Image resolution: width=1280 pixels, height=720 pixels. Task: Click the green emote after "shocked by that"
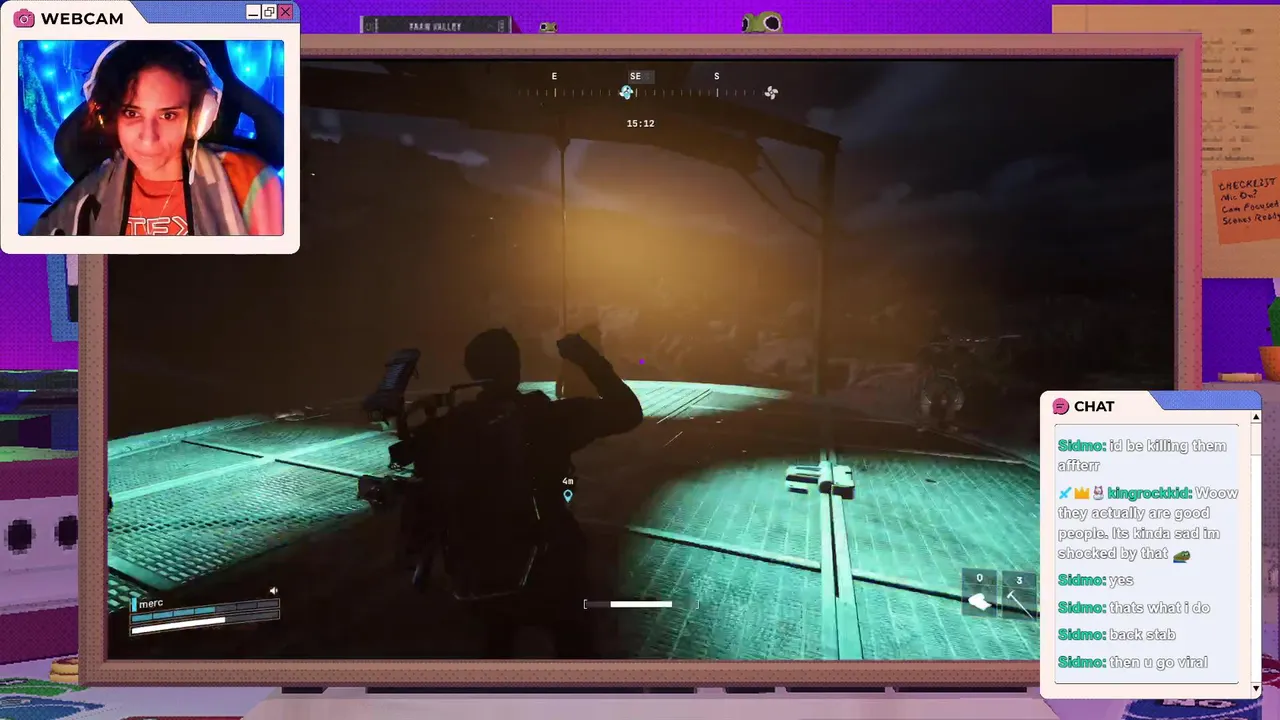pyautogui.click(x=1181, y=555)
